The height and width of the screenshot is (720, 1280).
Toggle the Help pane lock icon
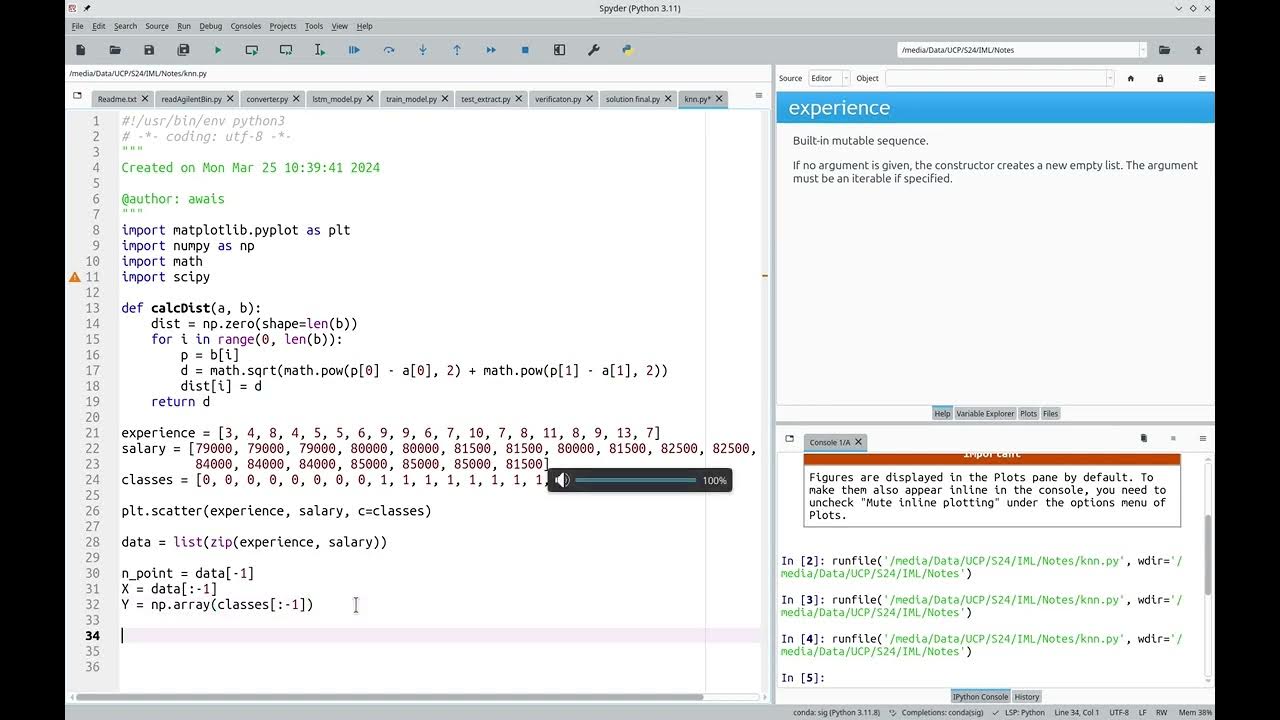1160,78
